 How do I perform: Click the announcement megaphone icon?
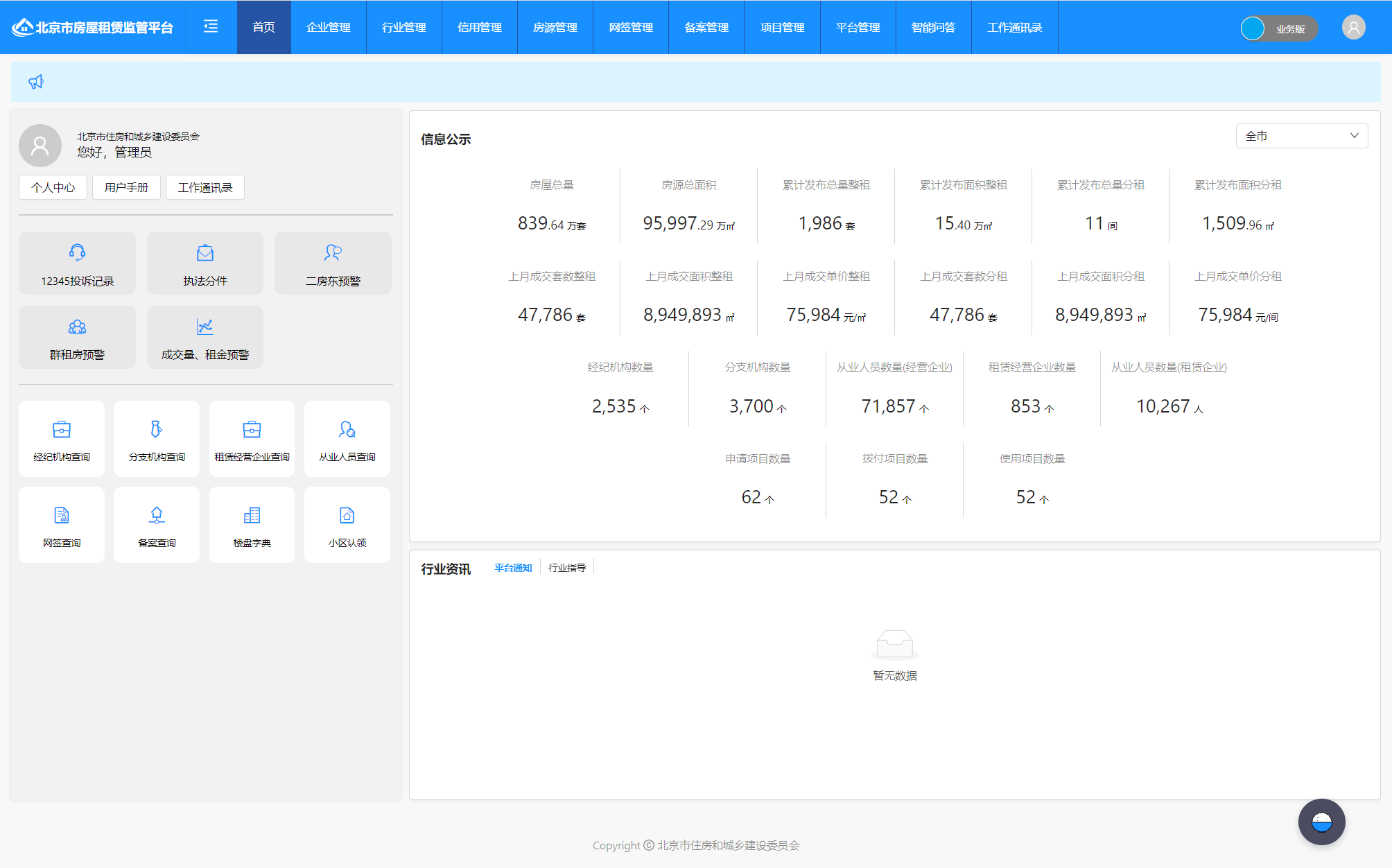[x=36, y=82]
